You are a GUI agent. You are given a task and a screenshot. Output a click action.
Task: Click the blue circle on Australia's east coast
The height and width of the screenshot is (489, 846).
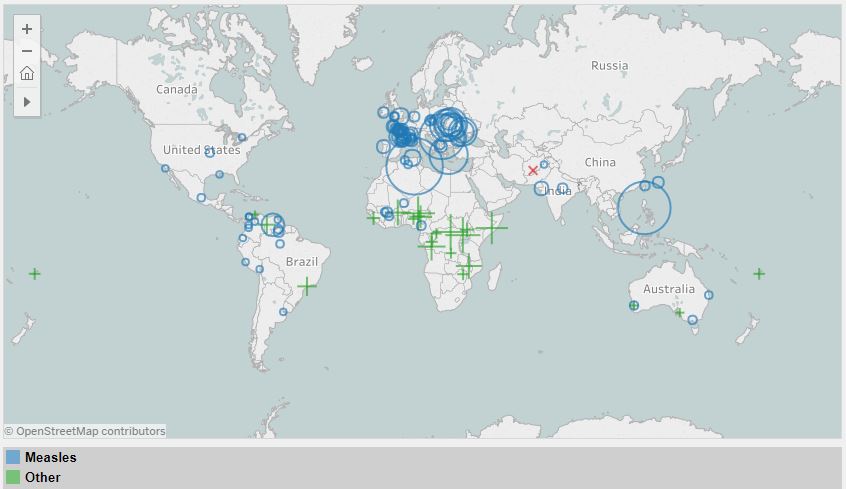[x=709, y=295]
